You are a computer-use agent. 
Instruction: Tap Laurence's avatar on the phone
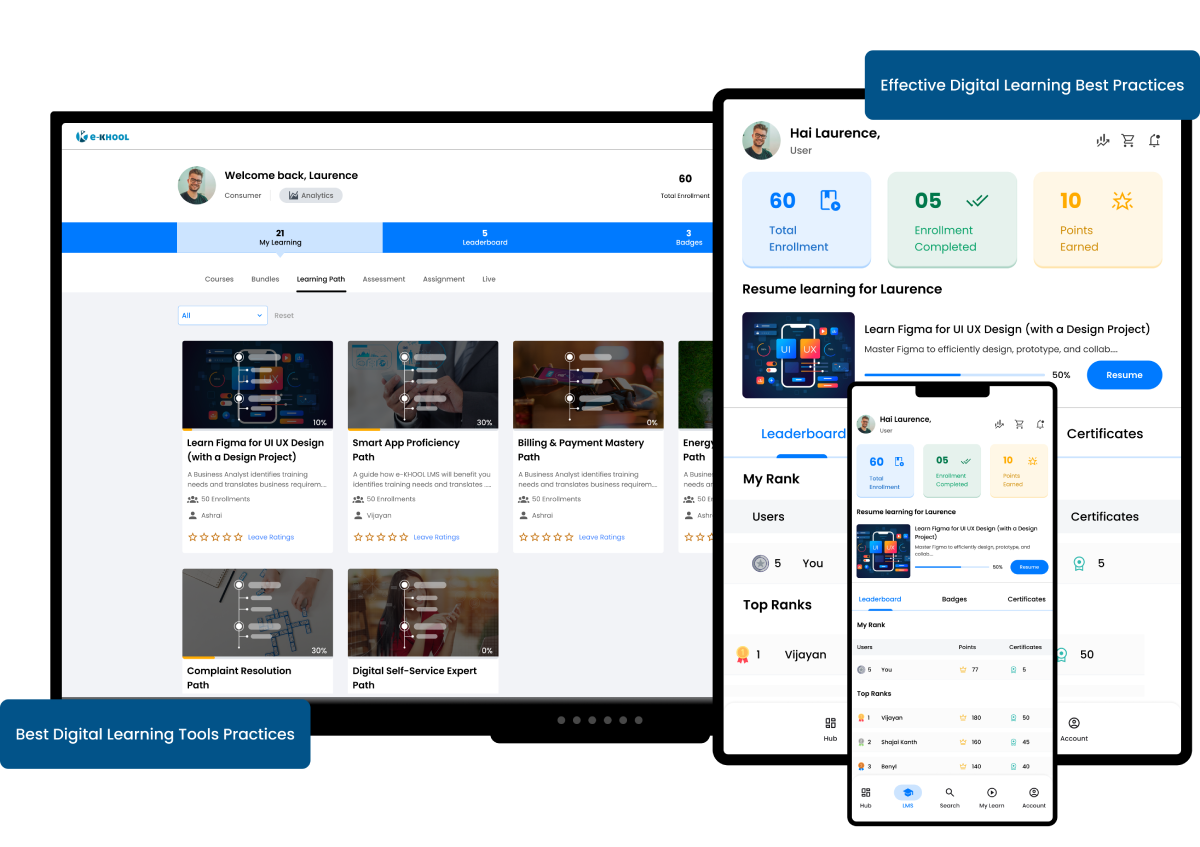click(865, 424)
